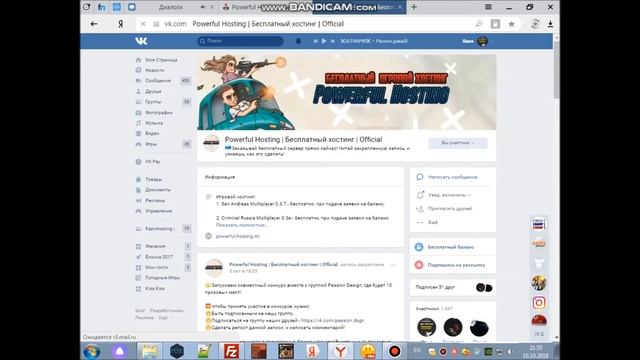The width and height of the screenshot is (640, 360).
Task: Focus the VK search field
Action: pyautogui.click(x=240, y=41)
